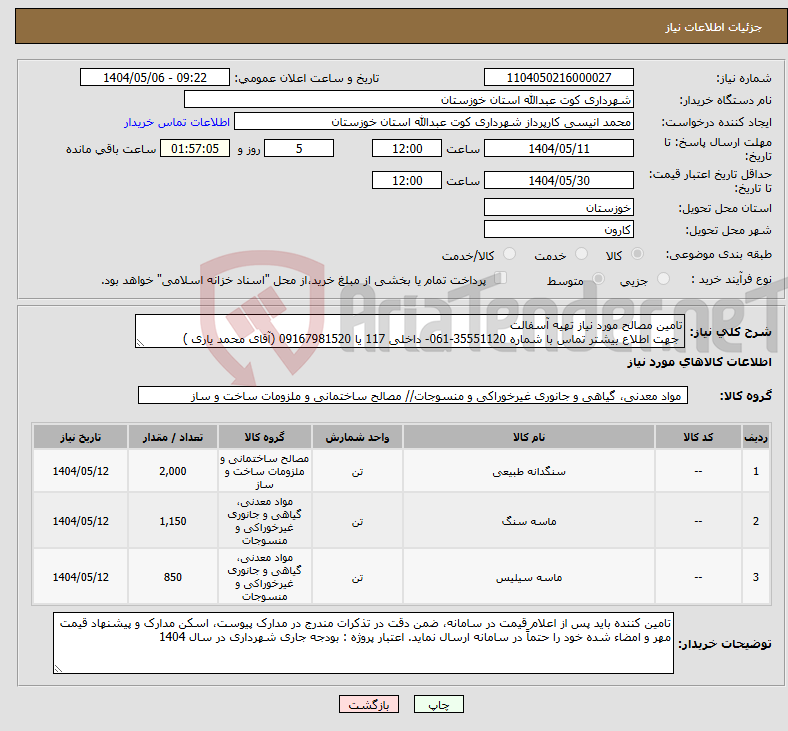The image size is (788, 731).
Task: Click the delivery province field خوزستان
Action: click(558, 207)
